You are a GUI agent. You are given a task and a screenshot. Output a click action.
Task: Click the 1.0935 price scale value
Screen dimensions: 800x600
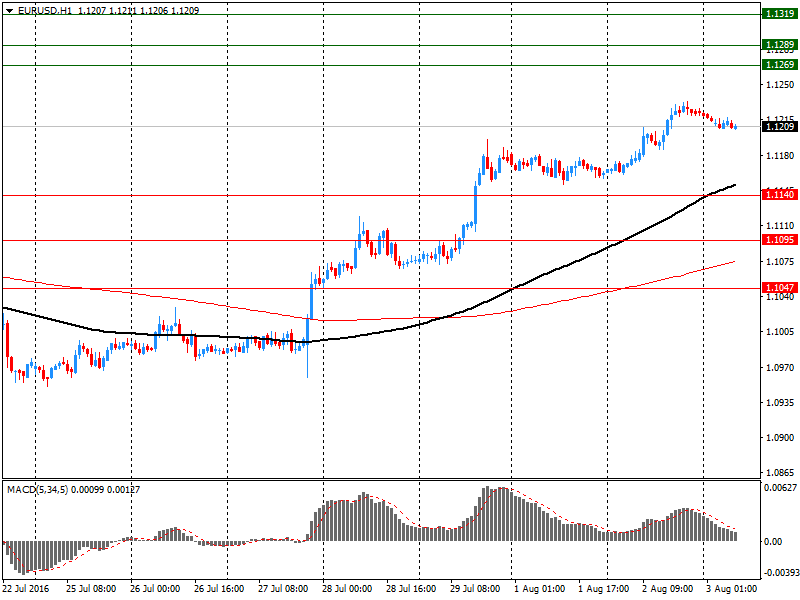pyautogui.click(x=780, y=403)
